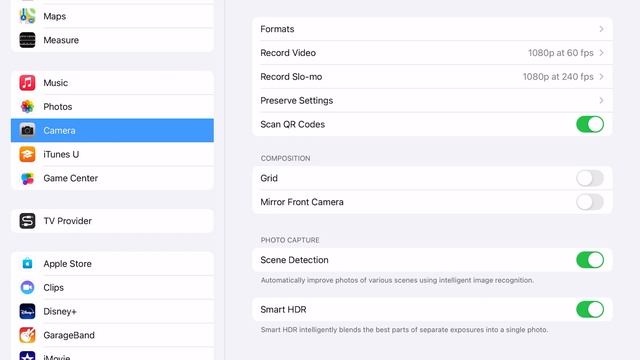The width and height of the screenshot is (640, 360).
Task: Click the Camera label in the sidebar
Action: 59,131
